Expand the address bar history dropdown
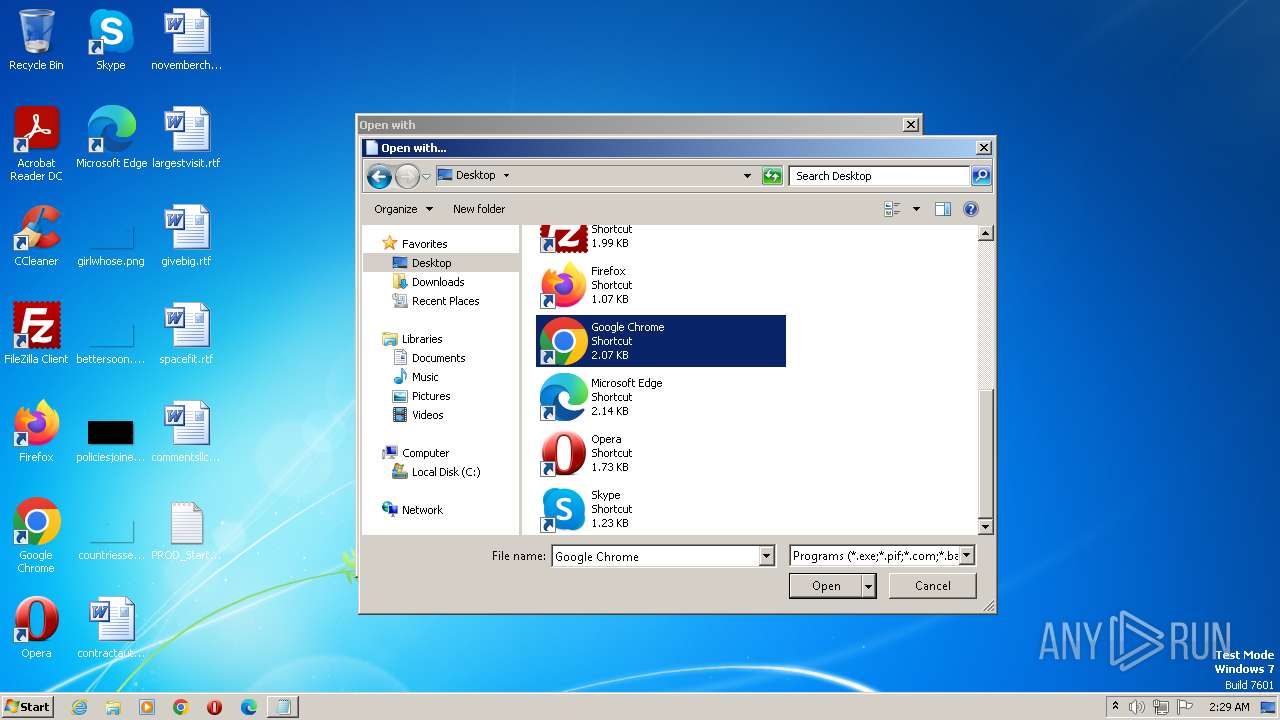Image resolution: width=1280 pixels, height=720 pixels. (747, 176)
